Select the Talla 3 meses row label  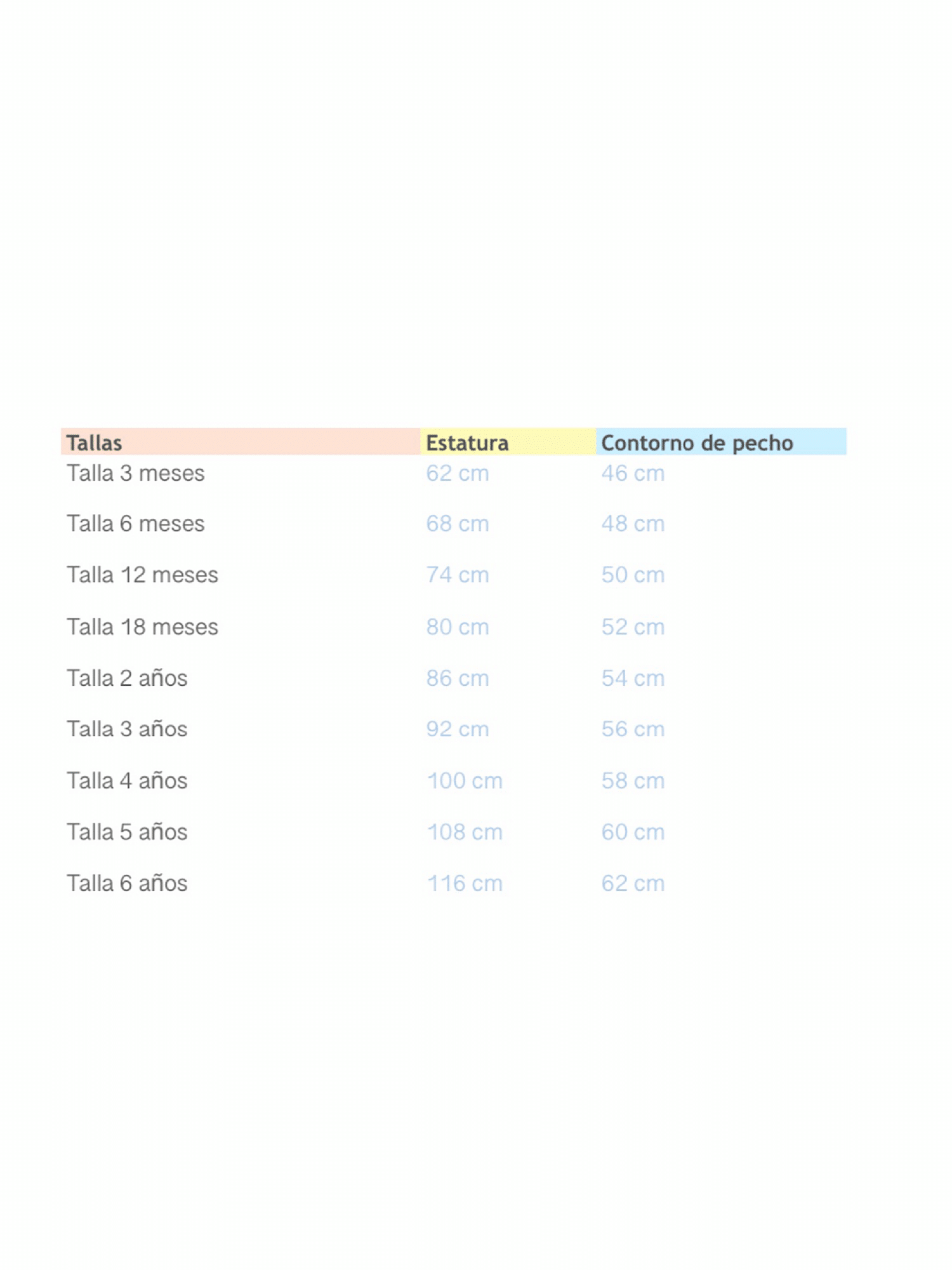(x=136, y=474)
